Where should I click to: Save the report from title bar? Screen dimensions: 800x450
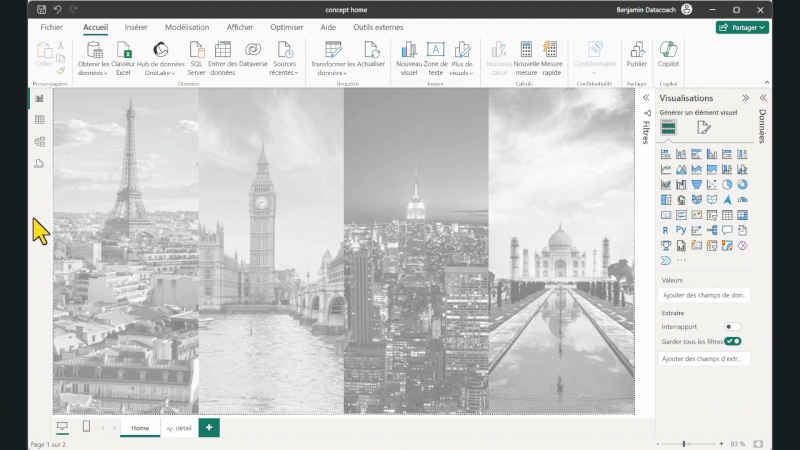(x=41, y=10)
